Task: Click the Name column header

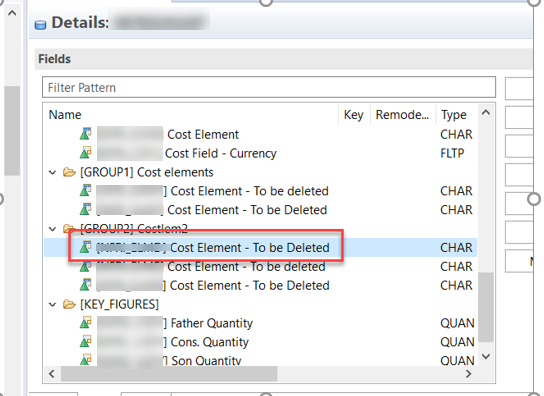Action: pos(65,115)
